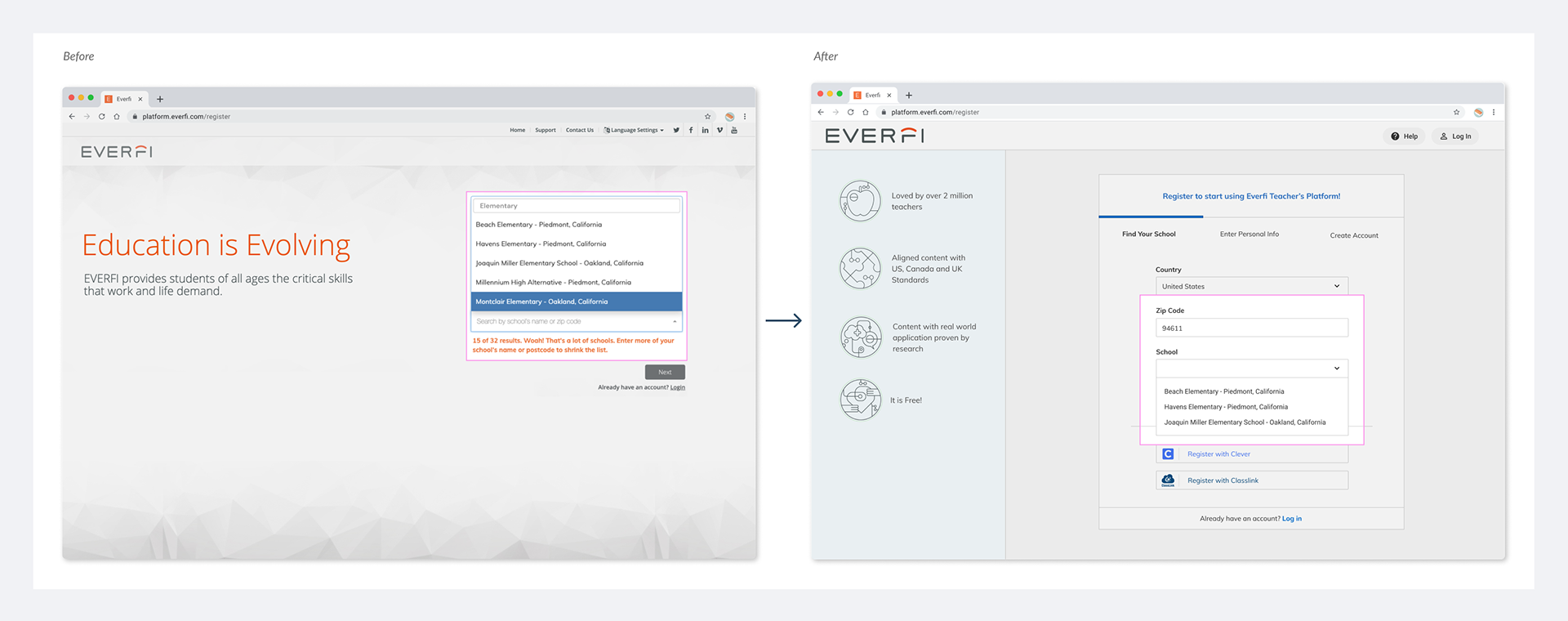Select Havens Elementary in Before list
Image resolution: width=1568 pixels, height=621 pixels.
point(577,244)
